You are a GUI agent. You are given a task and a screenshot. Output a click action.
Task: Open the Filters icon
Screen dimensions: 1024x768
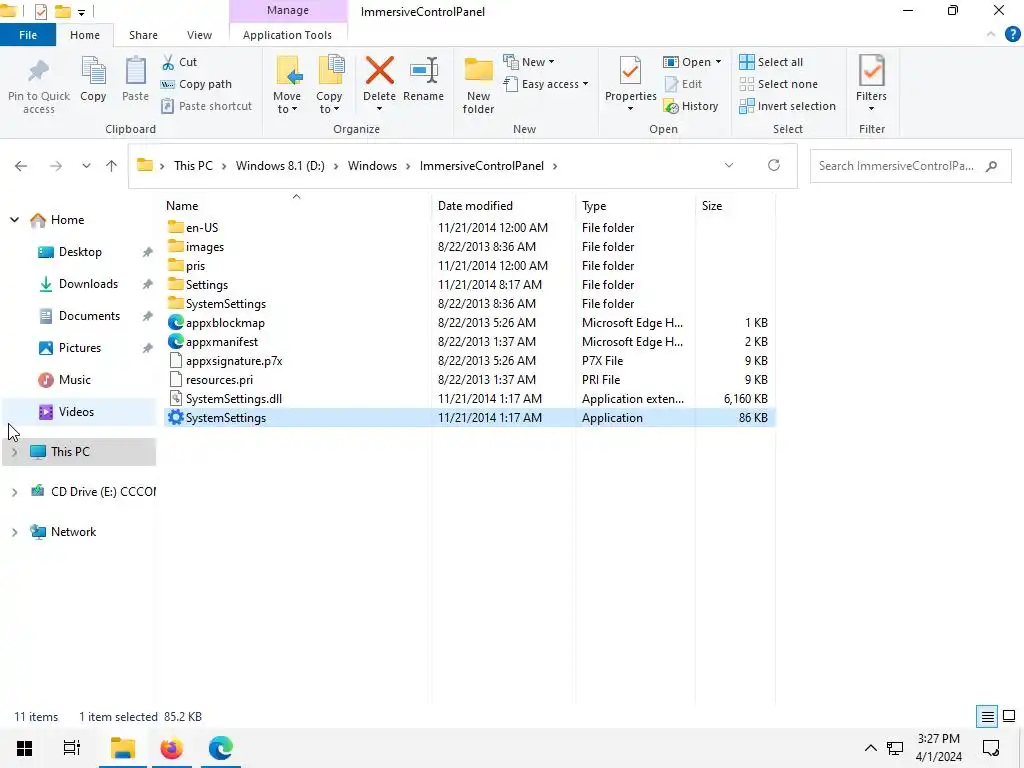pyautogui.click(x=871, y=71)
